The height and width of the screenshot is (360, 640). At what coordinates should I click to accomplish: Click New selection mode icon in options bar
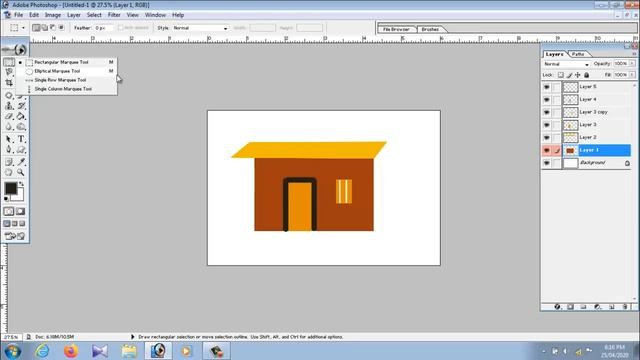pos(36,28)
